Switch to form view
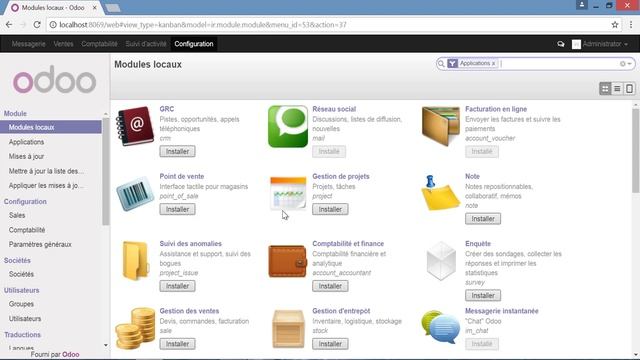Screen dimensions: 640x360 pos(629,88)
